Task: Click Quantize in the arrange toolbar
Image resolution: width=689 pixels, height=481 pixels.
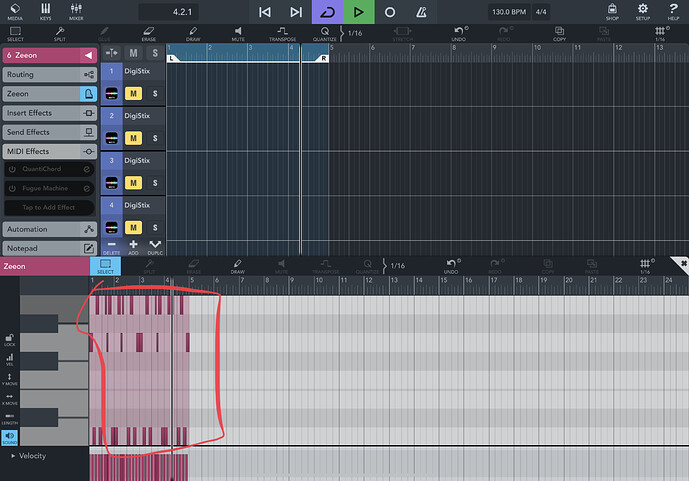Action: [325, 34]
